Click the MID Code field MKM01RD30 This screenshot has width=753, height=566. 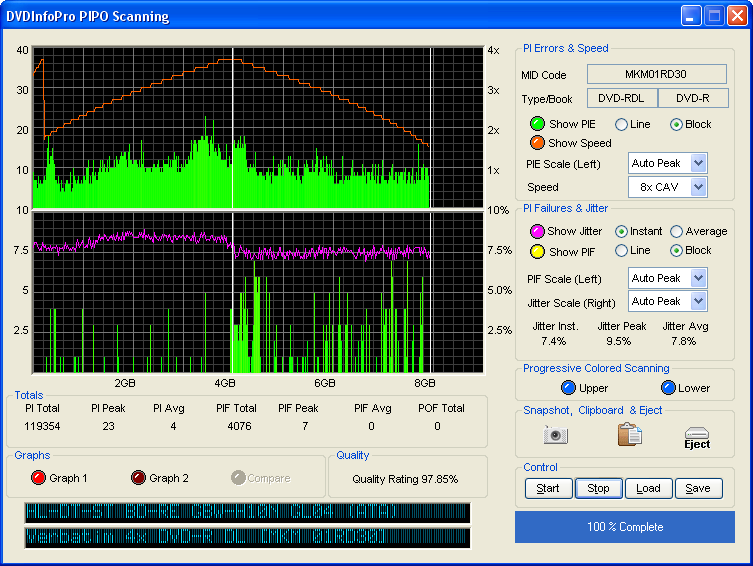[656, 74]
